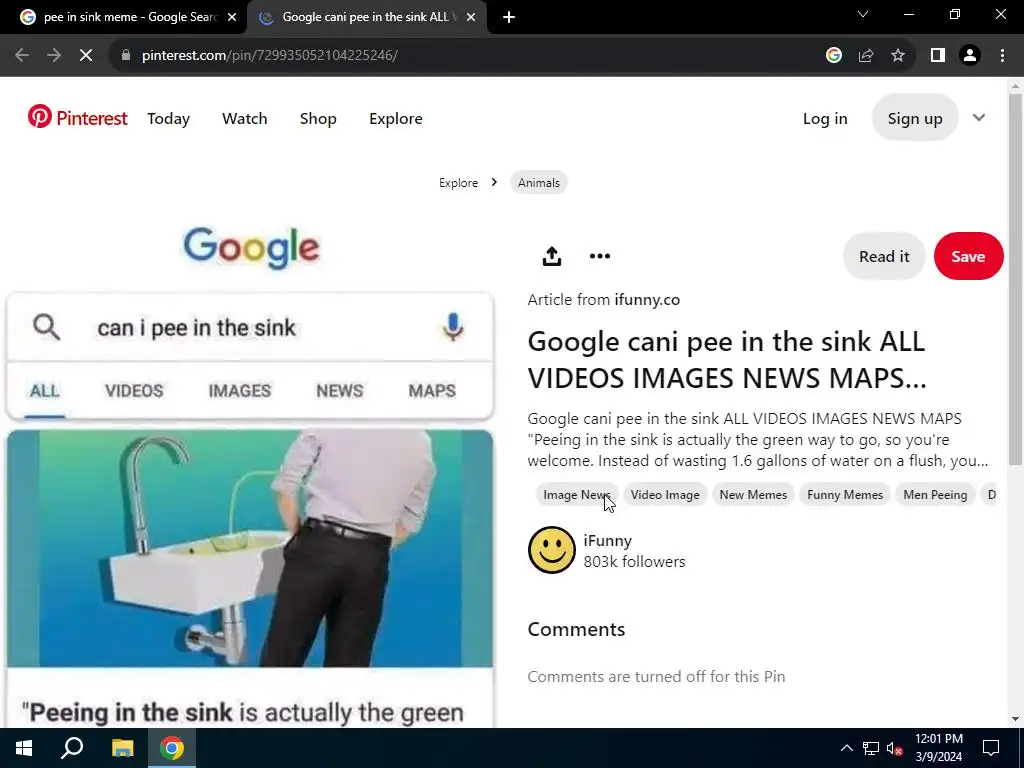Viewport: 1024px width, 768px height.
Task: Click the taskbar clock and date
Action: click(x=938, y=748)
